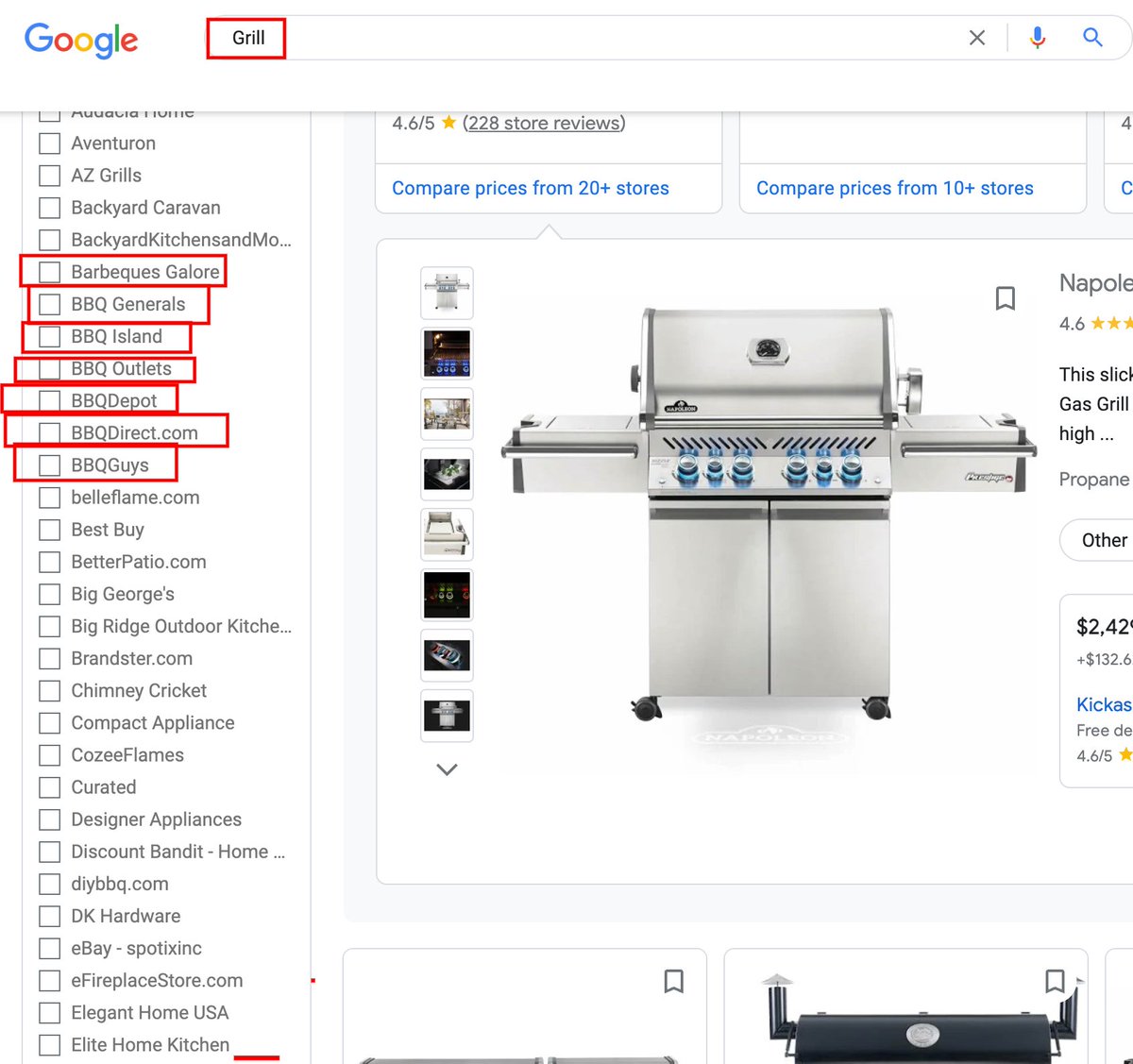Save the lower left product card bookmark
The image size is (1133, 1064).
point(673,981)
